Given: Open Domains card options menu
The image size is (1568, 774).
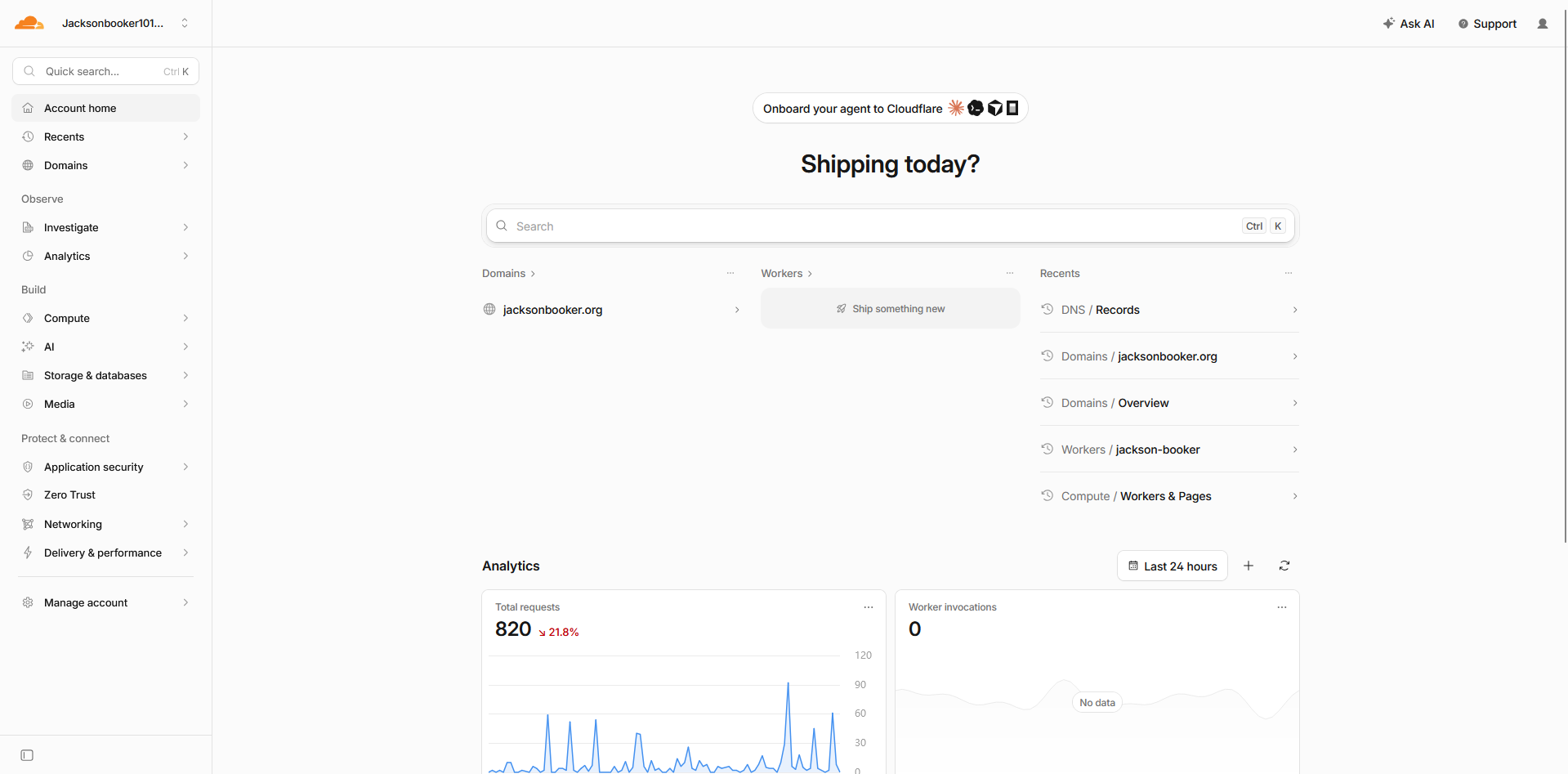Looking at the screenshot, I should pyautogui.click(x=730, y=273).
